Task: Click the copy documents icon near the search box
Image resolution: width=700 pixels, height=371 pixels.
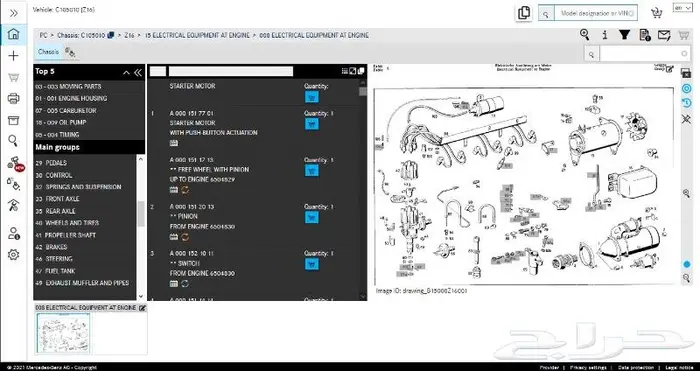Action: (x=524, y=13)
